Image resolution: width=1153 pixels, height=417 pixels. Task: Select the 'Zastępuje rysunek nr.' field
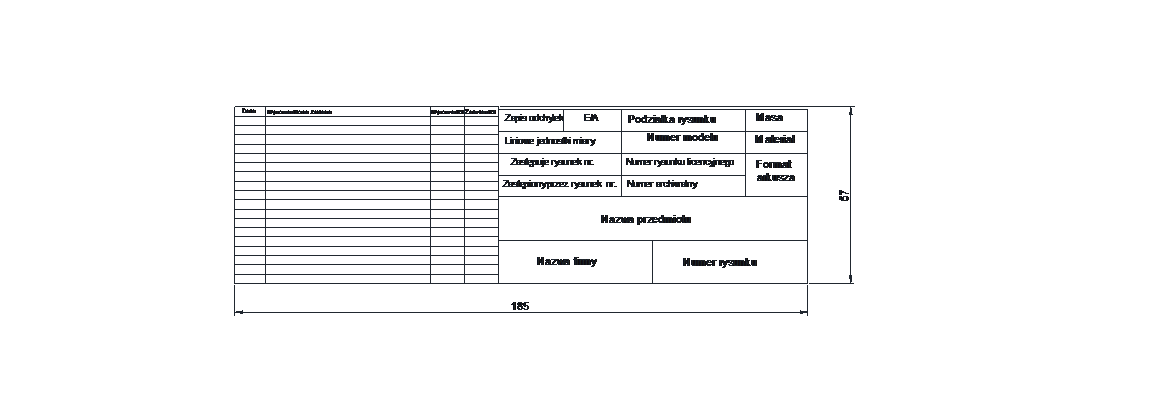(x=552, y=162)
